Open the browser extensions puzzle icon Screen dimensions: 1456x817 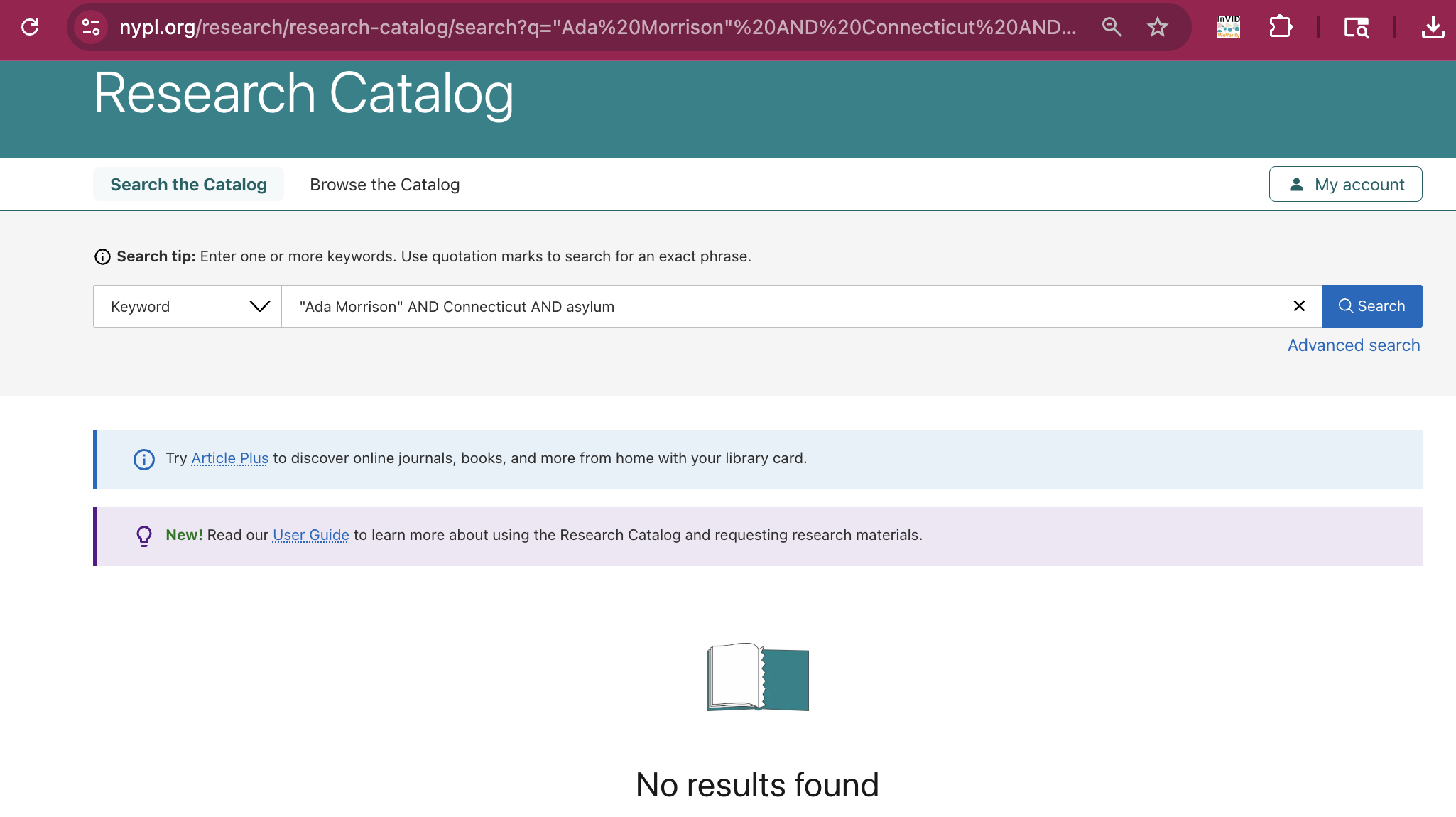[x=1280, y=27]
